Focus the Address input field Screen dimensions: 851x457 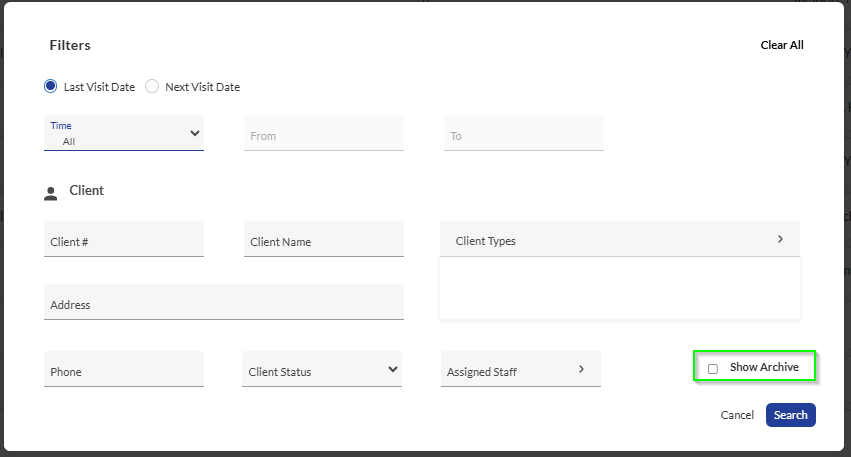coord(224,304)
